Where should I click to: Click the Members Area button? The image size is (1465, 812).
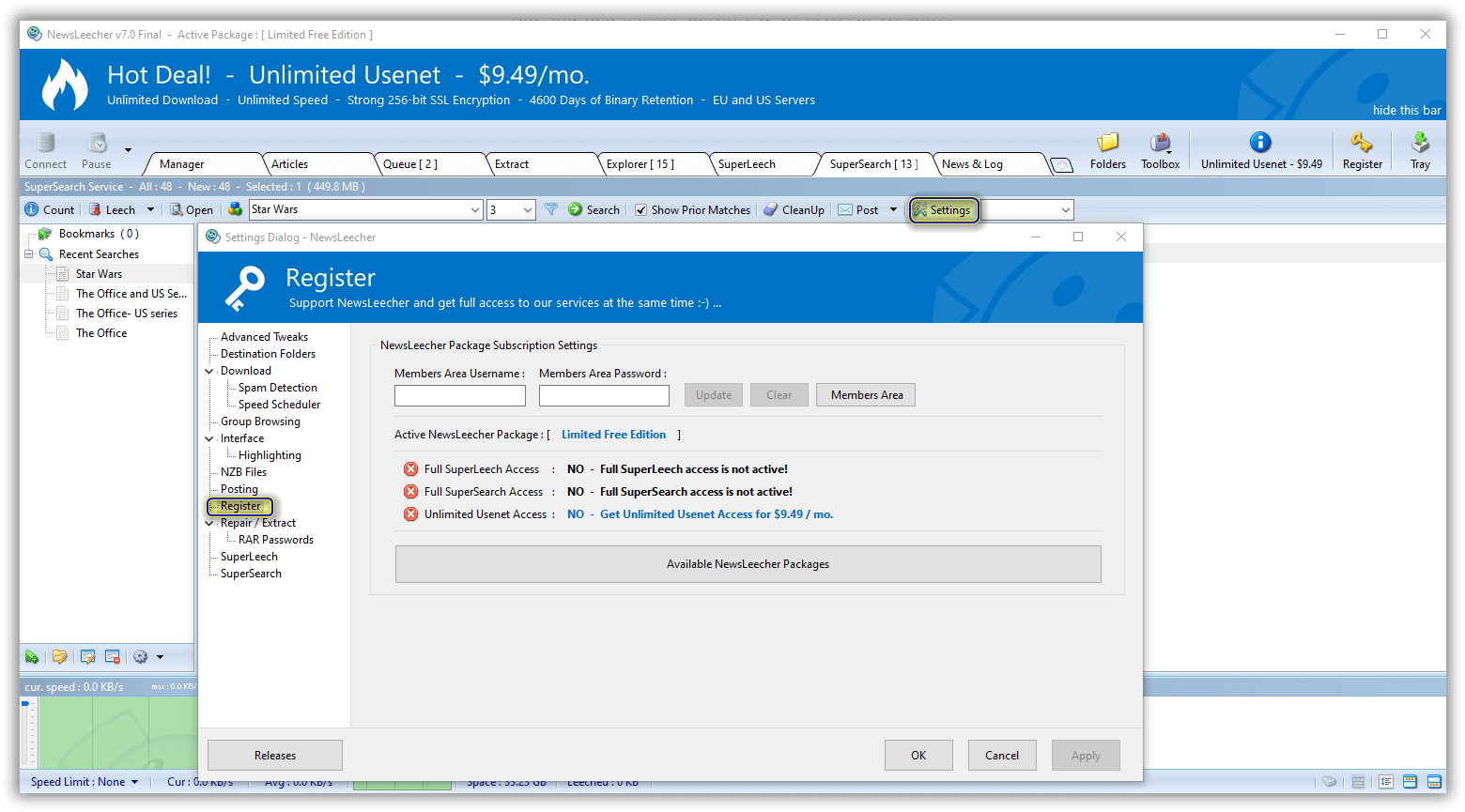pos(866,395)
